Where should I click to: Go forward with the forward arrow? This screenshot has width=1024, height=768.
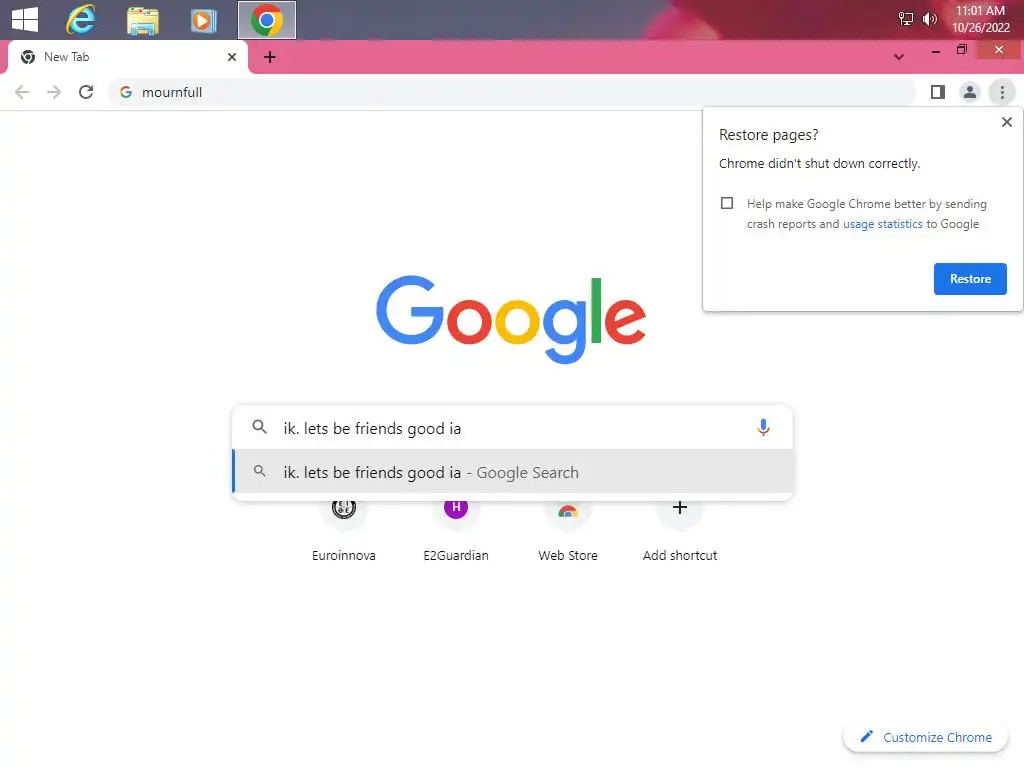(x=54, y=92)
